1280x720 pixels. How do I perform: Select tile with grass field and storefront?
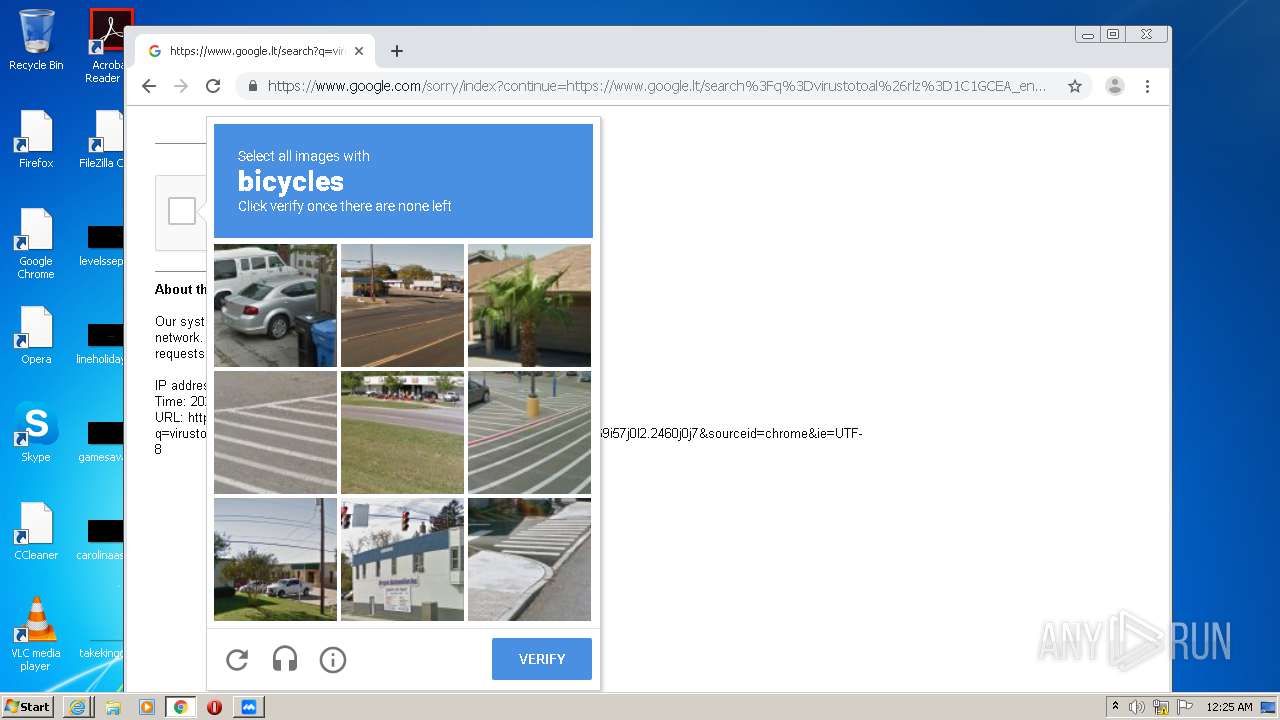coord(402,433)
